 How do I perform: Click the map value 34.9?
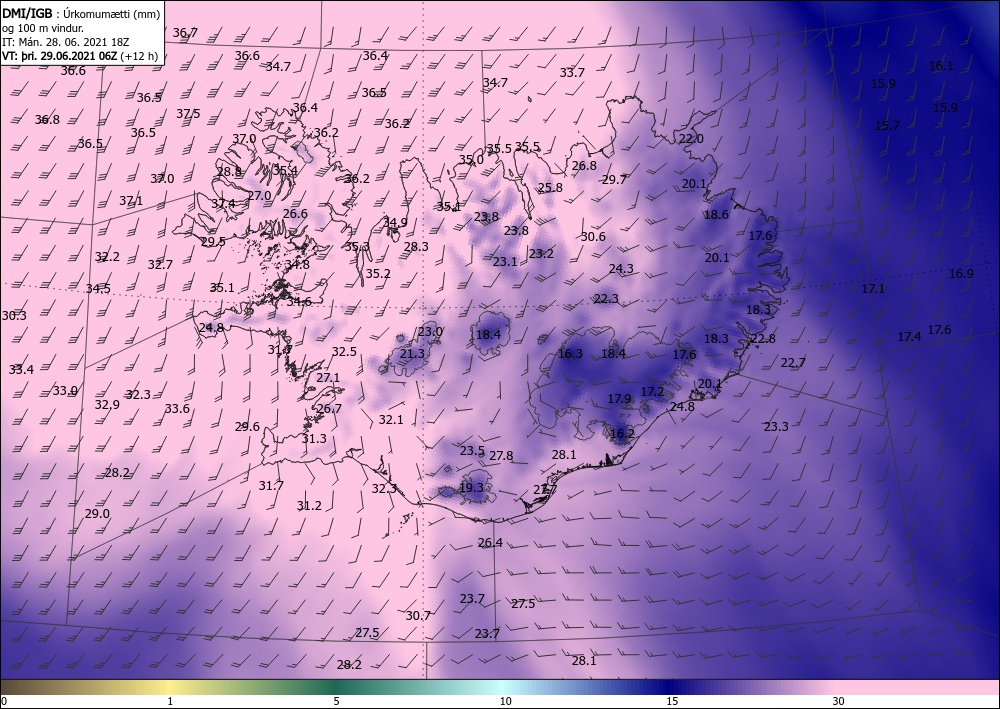[x=395, y=223]
